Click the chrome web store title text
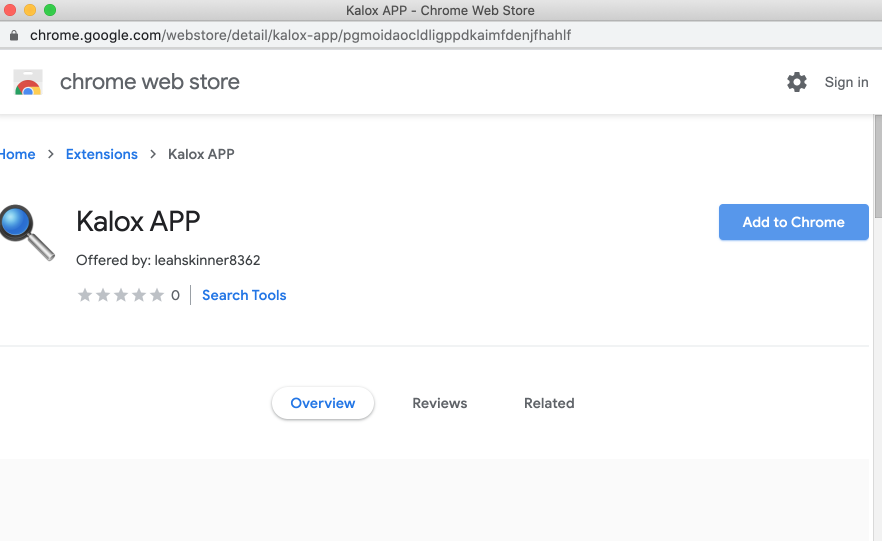 pyautogui.click(x=150, y=82)
